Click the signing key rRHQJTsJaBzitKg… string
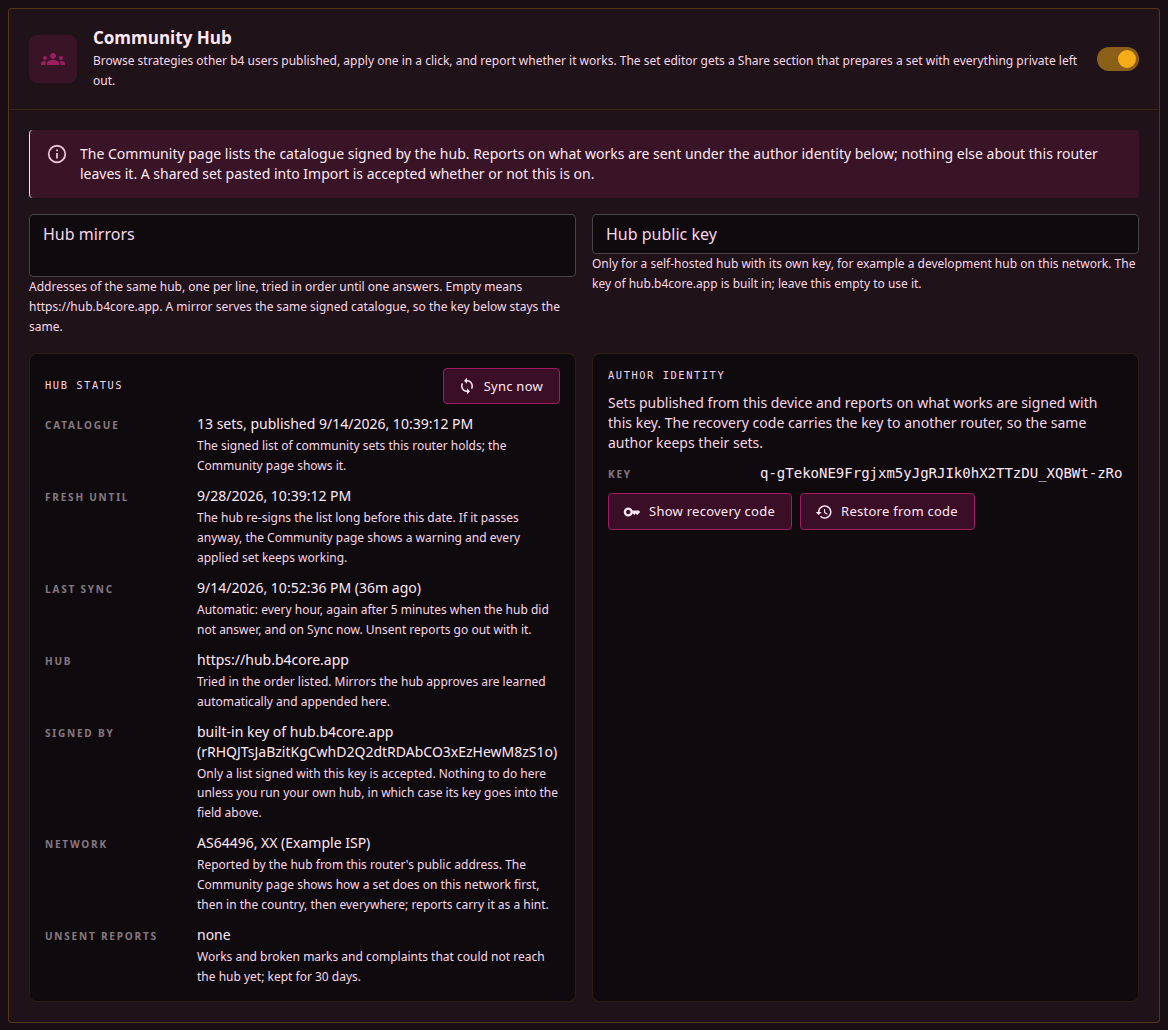Viewport: 1168px width, 1030px height. (377, 752)
